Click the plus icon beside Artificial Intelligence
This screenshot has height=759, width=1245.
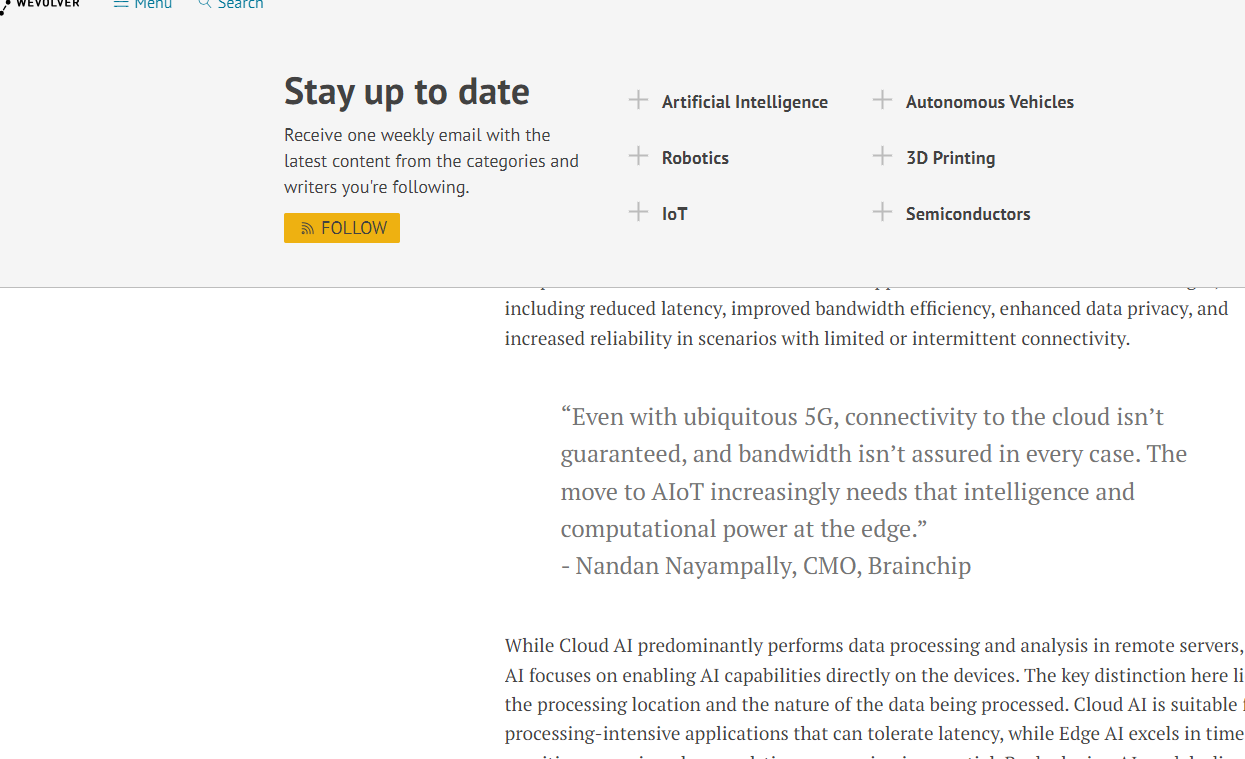(x=638, y=100)
